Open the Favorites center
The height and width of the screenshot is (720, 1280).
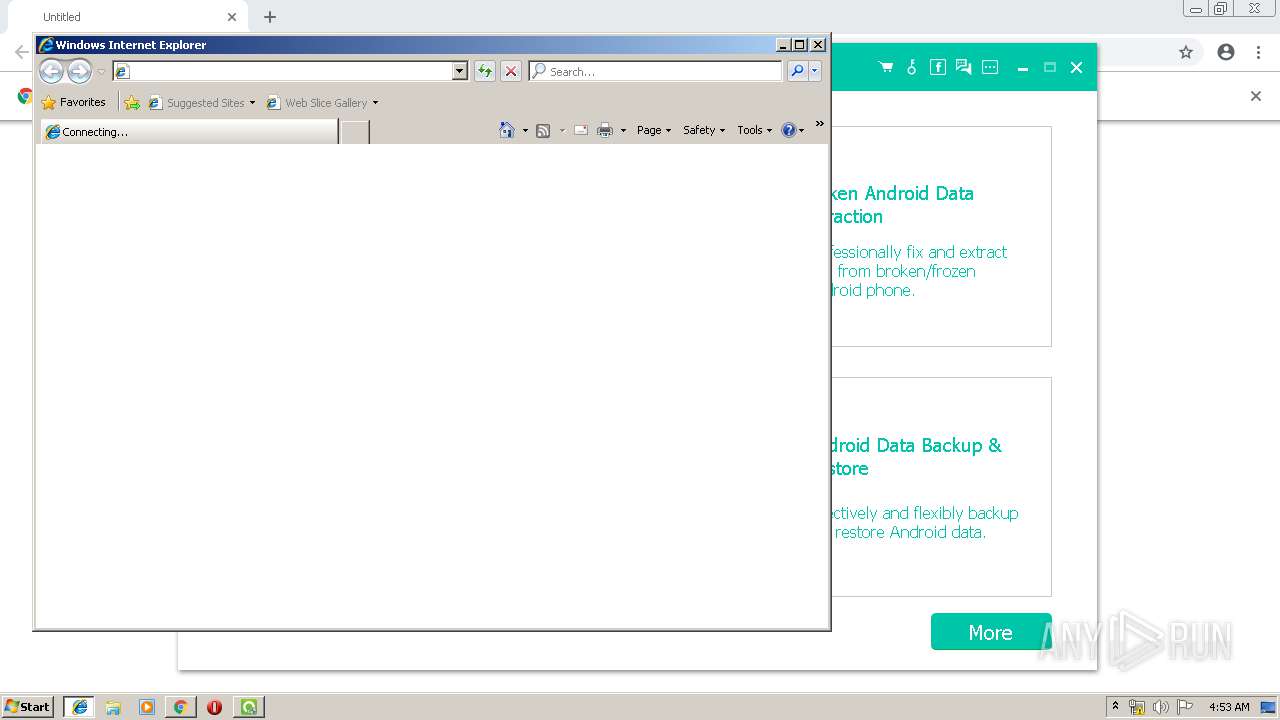[73, 102]
